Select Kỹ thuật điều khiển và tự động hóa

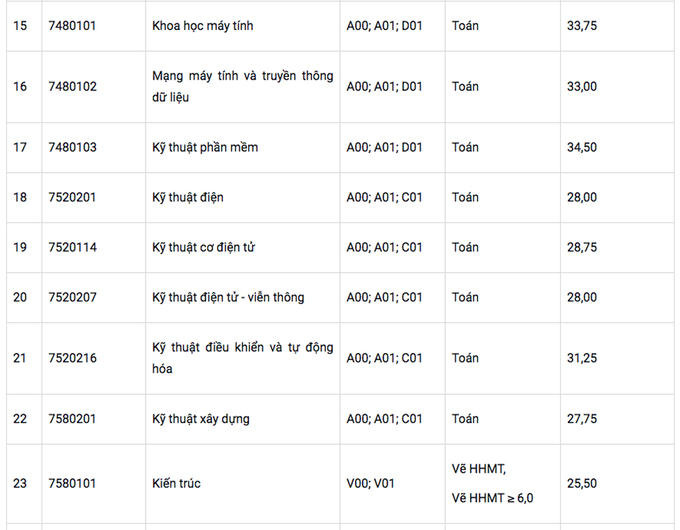click(242, 358)
